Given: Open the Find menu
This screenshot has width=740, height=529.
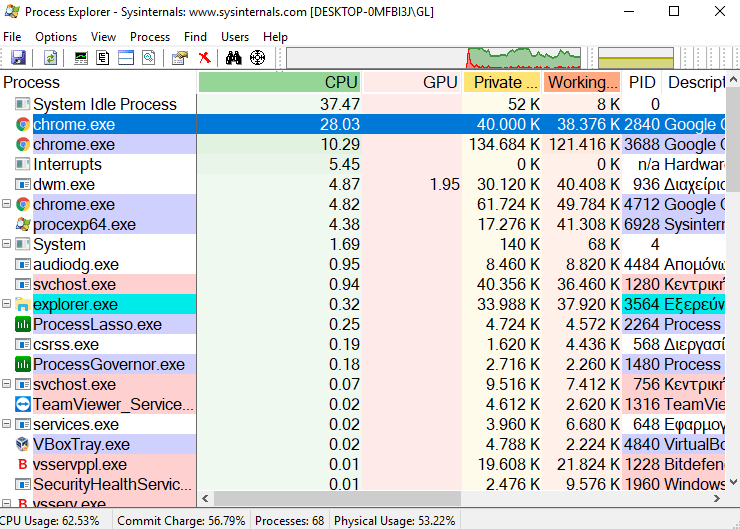Looking at the screenshot, I should pos(195,37).
